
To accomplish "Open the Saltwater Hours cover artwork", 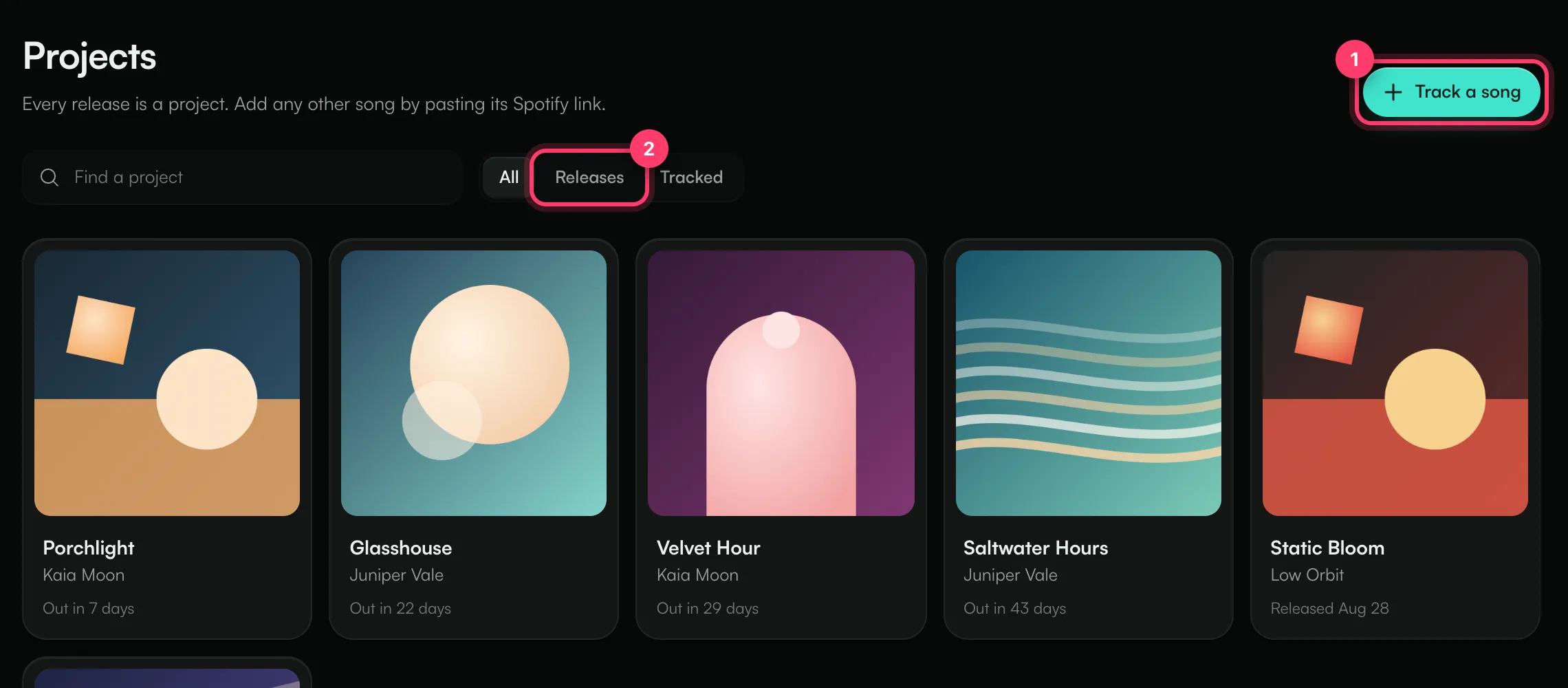I will click(1089, 383).
